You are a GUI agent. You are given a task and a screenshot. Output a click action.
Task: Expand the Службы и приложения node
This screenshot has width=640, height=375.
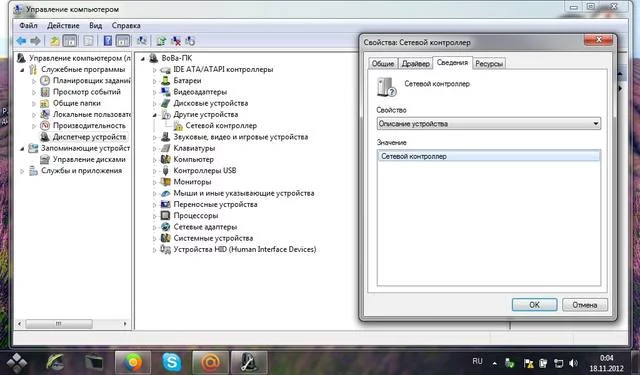[22, 171]
